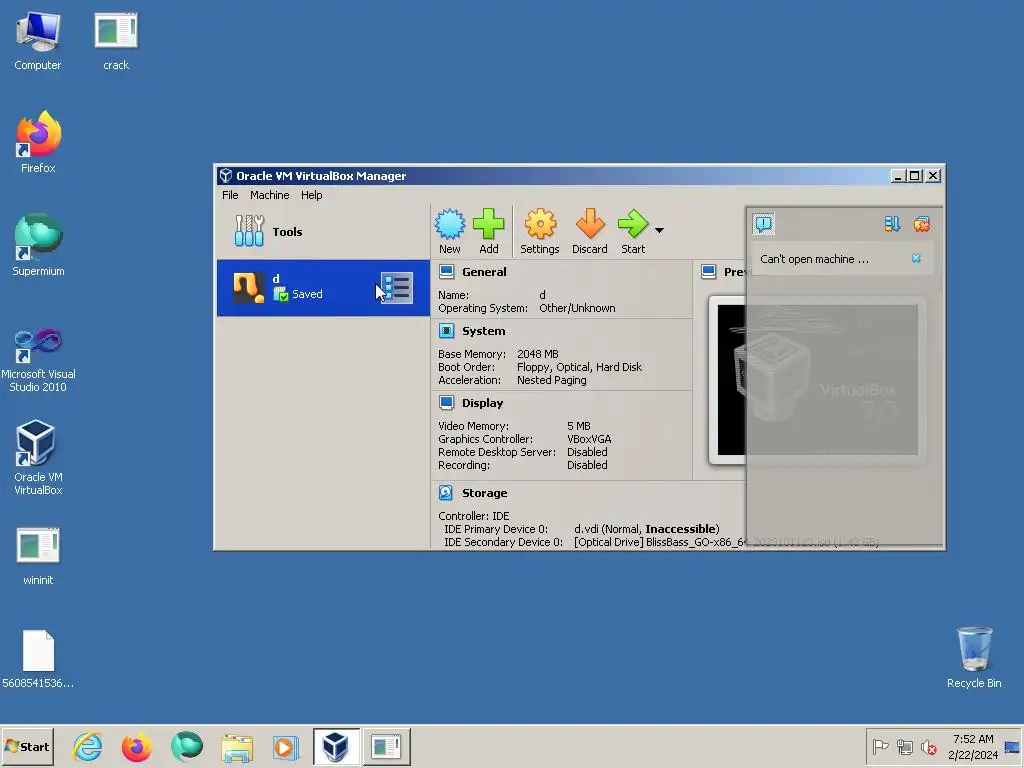Clear all notifications with the delete-all icon

coord(921,224)
